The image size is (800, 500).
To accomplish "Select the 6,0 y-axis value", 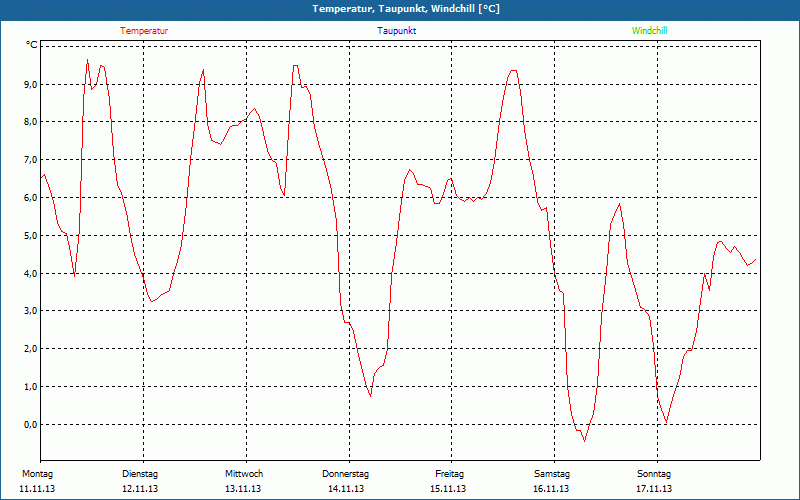I will tap(31, 197).
